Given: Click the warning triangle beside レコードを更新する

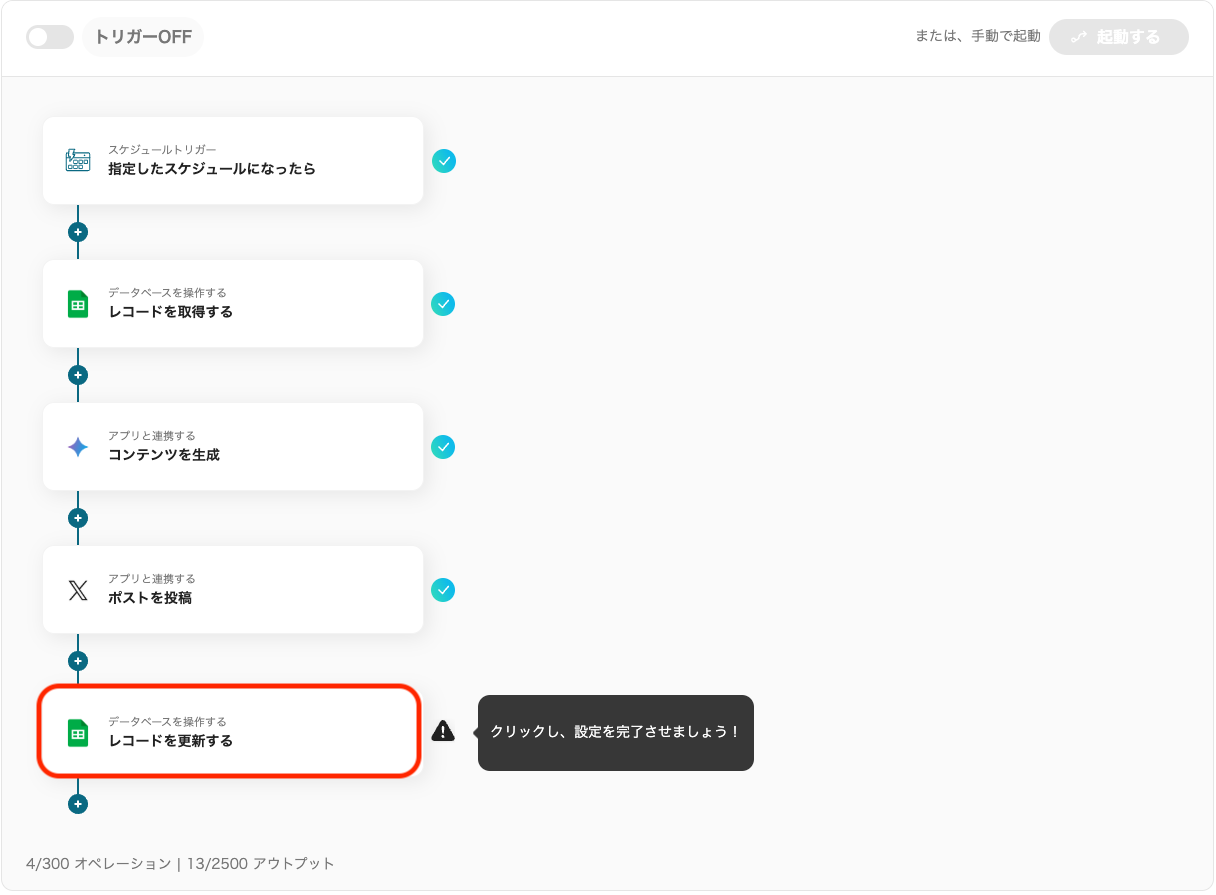Looking at the screenshot, I should (443, 732).
